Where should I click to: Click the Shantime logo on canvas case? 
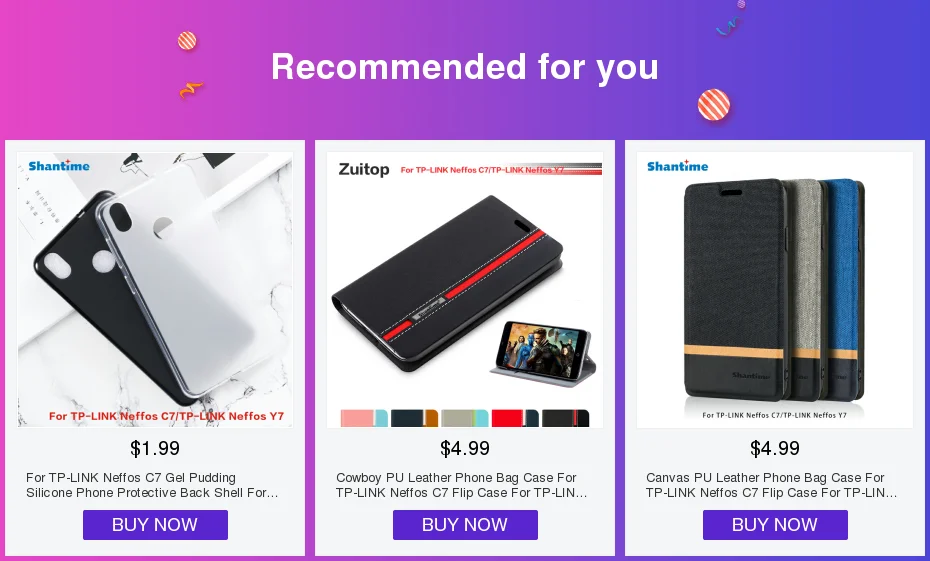tap(677, 166)
